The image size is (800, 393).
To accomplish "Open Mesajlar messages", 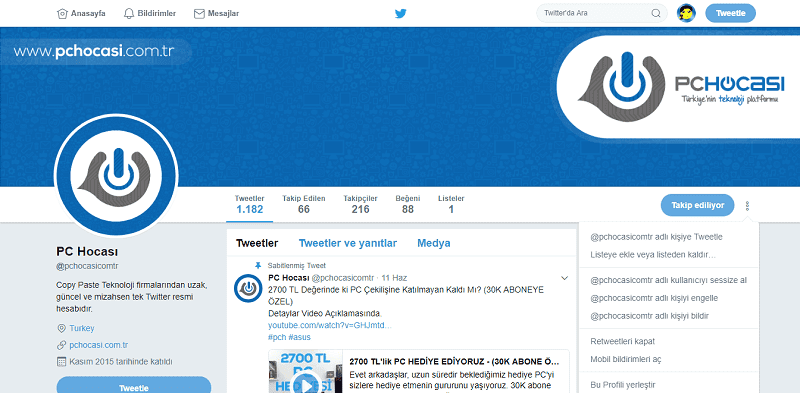I will pyautogui.click(x=216, y=13).
